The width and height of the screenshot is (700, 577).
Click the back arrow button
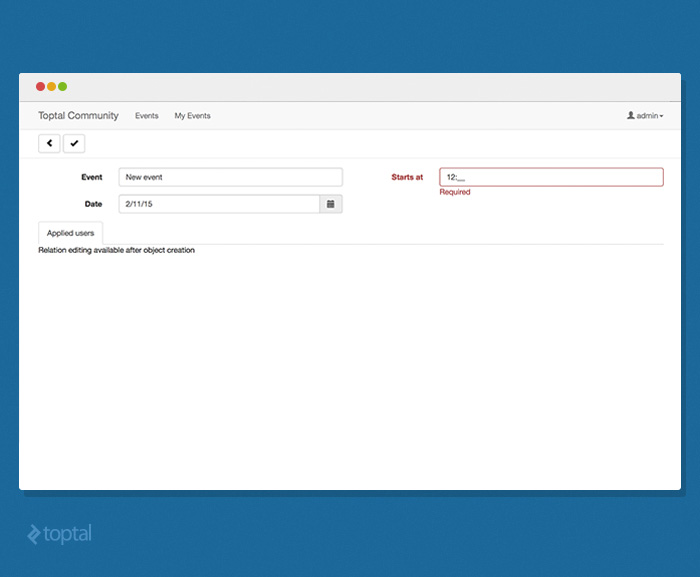[49, 144]
